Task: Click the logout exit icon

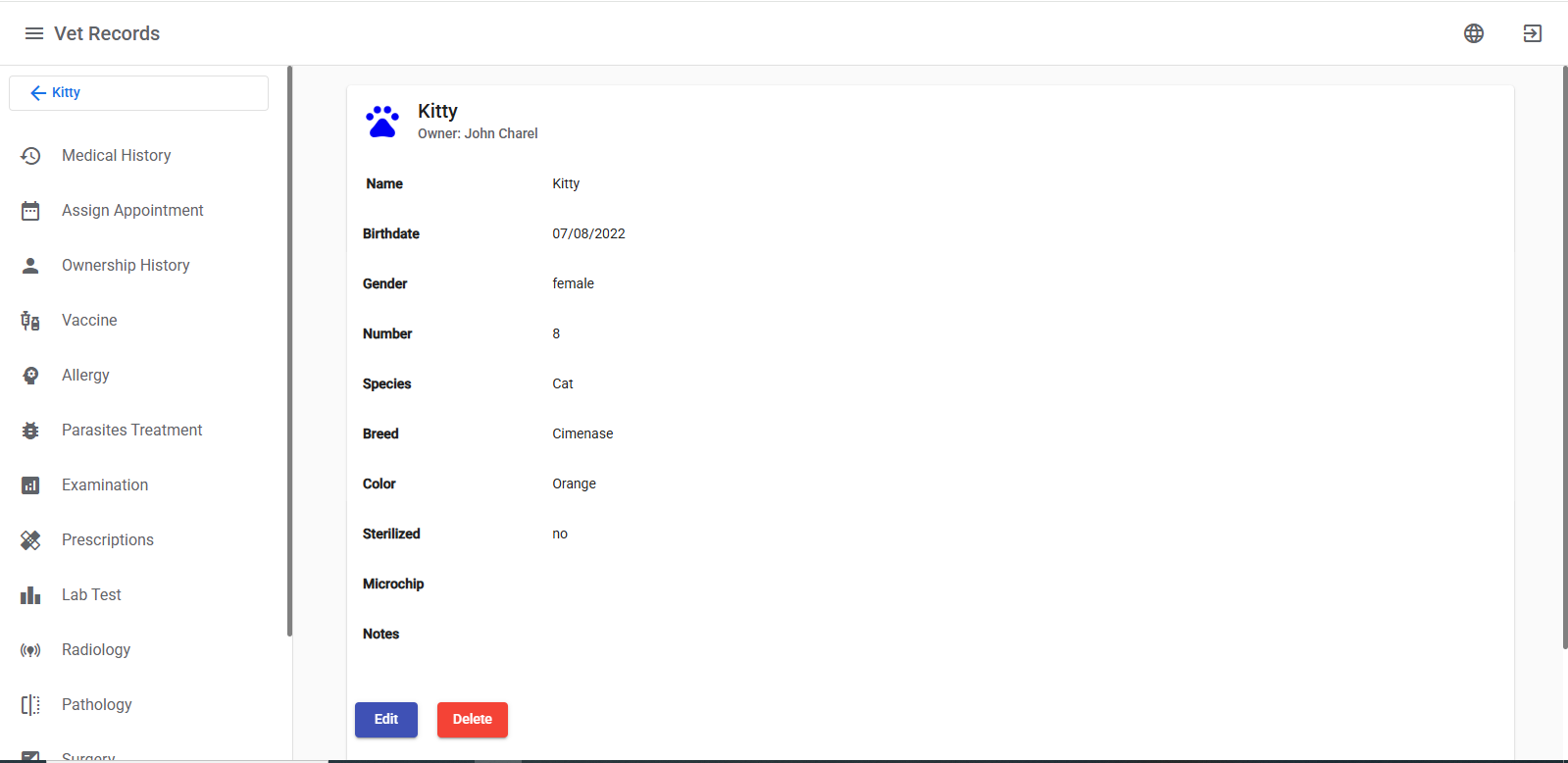Action: click(x=1533, y=33)
